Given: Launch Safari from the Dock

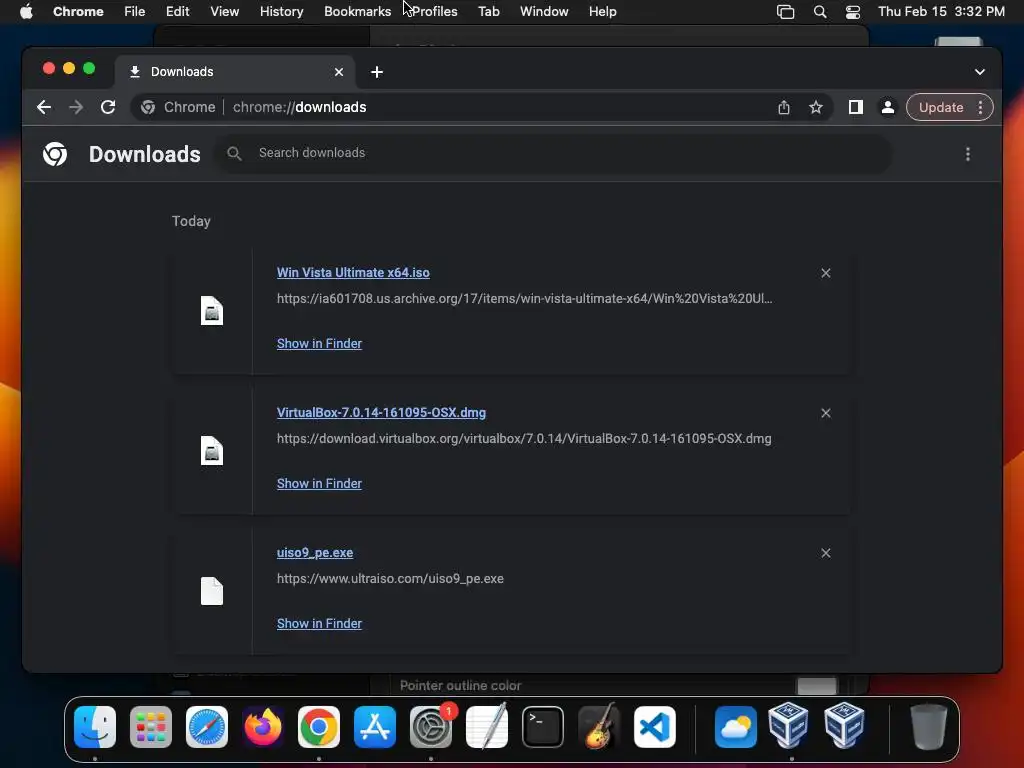Looking at the screenshot, I should (207, 727).
